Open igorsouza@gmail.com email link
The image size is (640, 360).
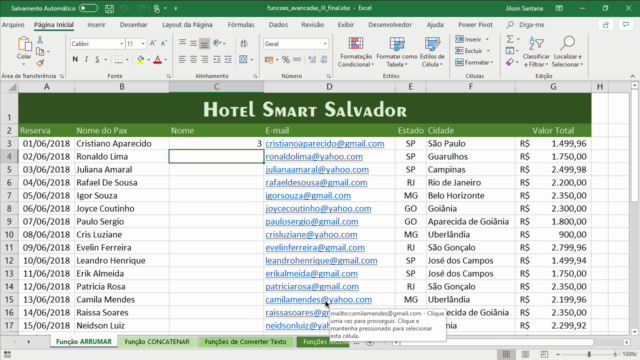308,196
